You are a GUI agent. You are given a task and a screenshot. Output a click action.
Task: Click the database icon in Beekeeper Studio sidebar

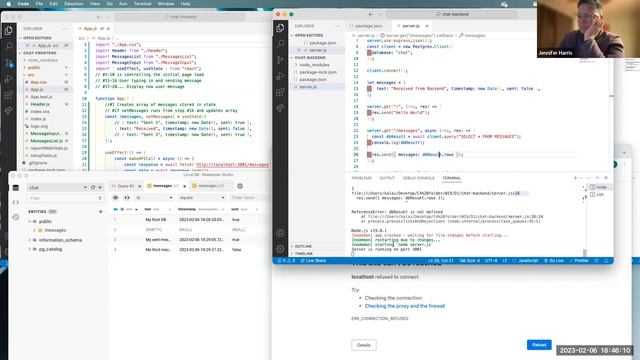16,188
